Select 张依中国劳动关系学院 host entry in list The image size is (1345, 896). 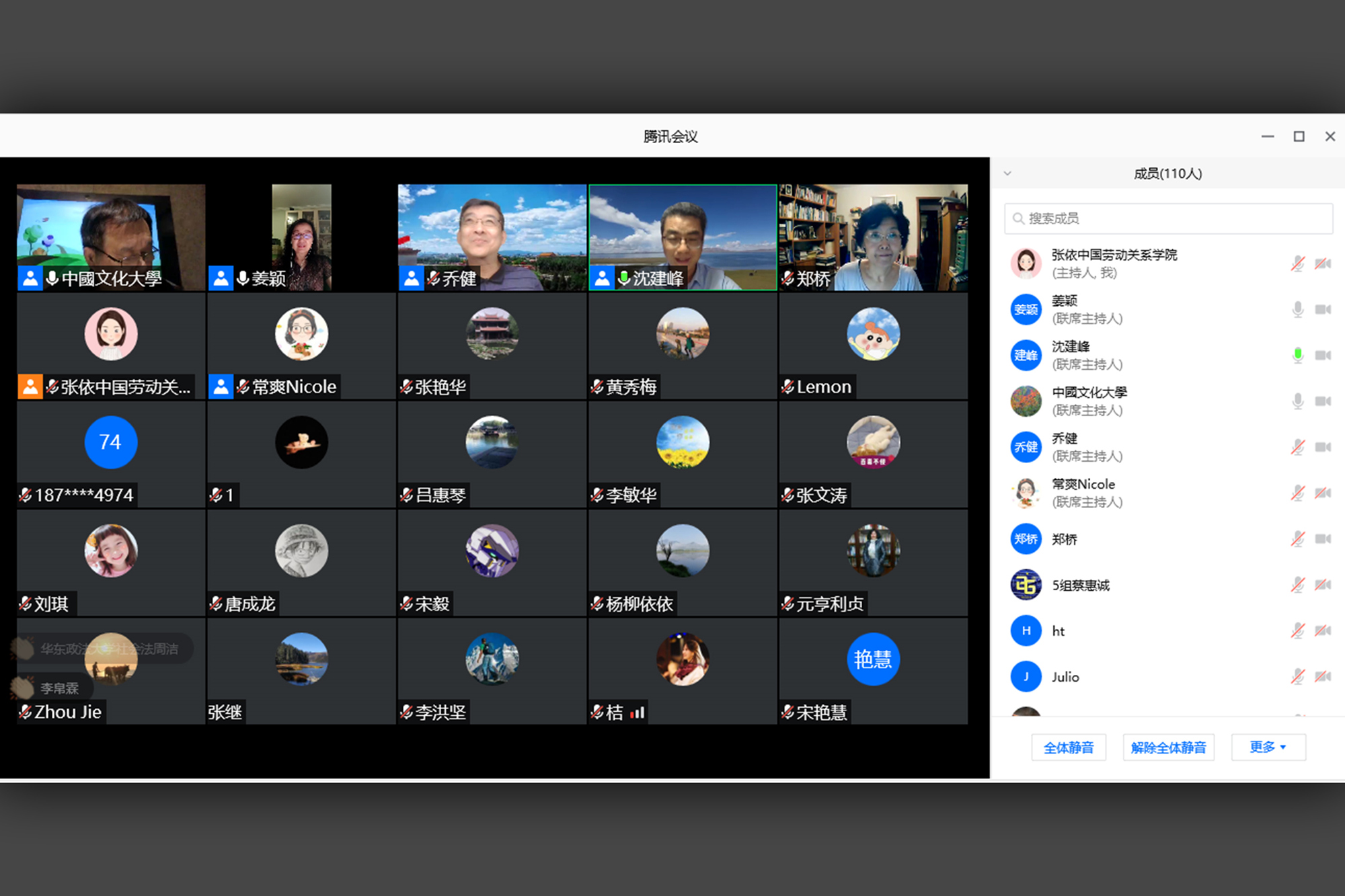pyautogui.click(x=1114, y=263)
